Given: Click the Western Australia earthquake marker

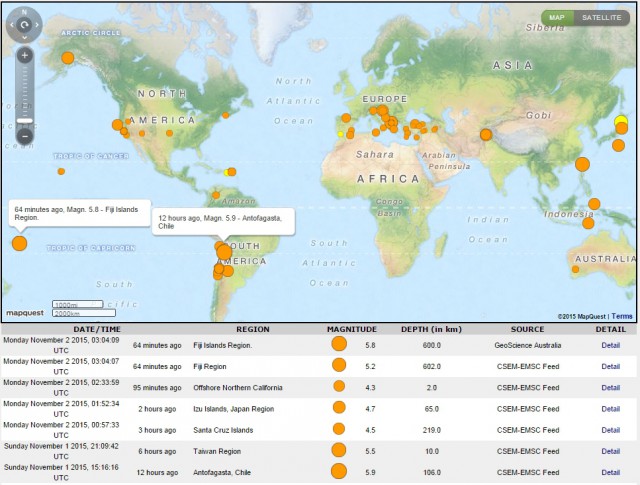Looking at the screenshot, I should [576, 269].
